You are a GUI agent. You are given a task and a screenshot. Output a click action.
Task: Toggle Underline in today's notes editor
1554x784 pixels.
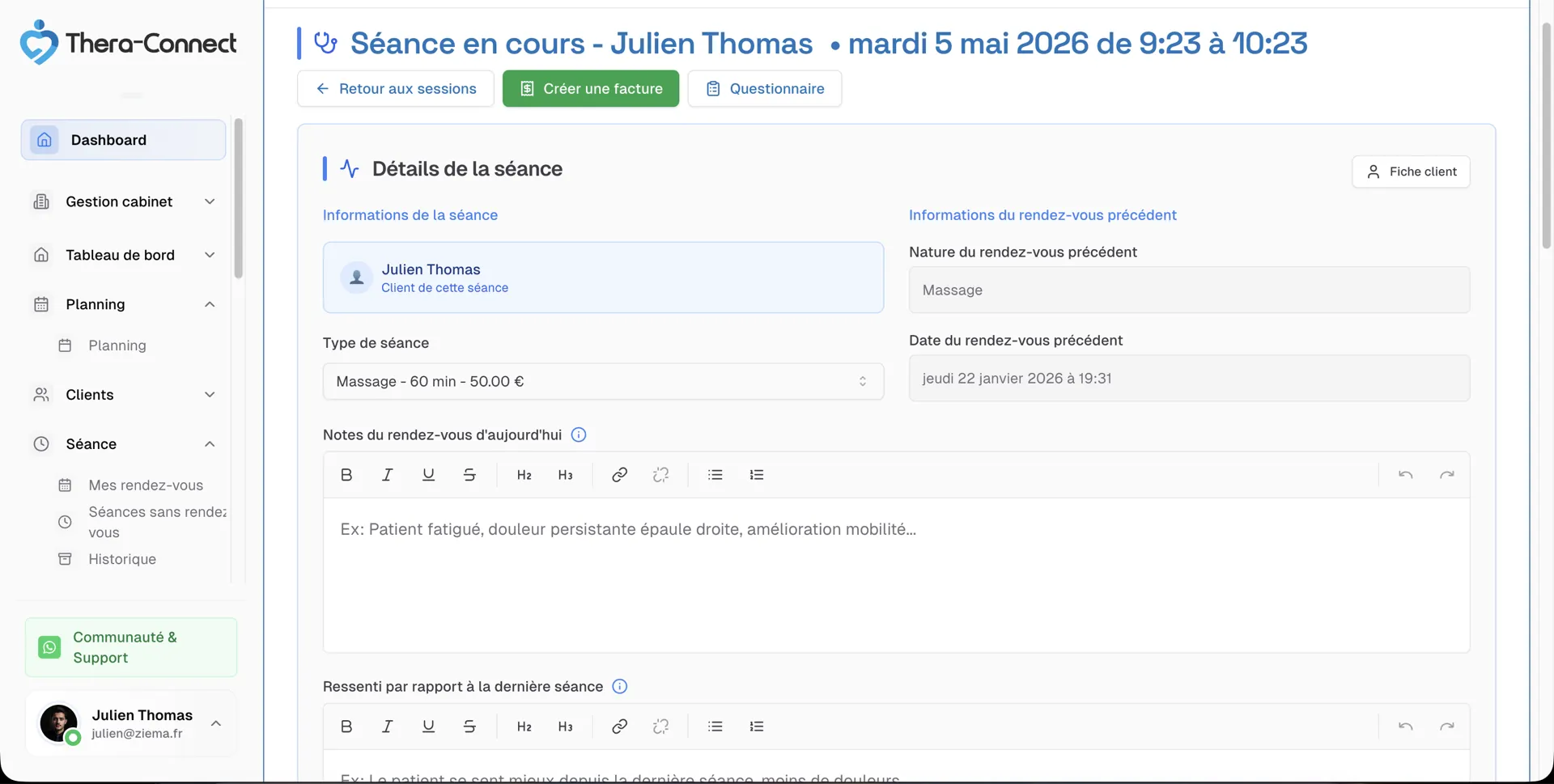point(428,475)
